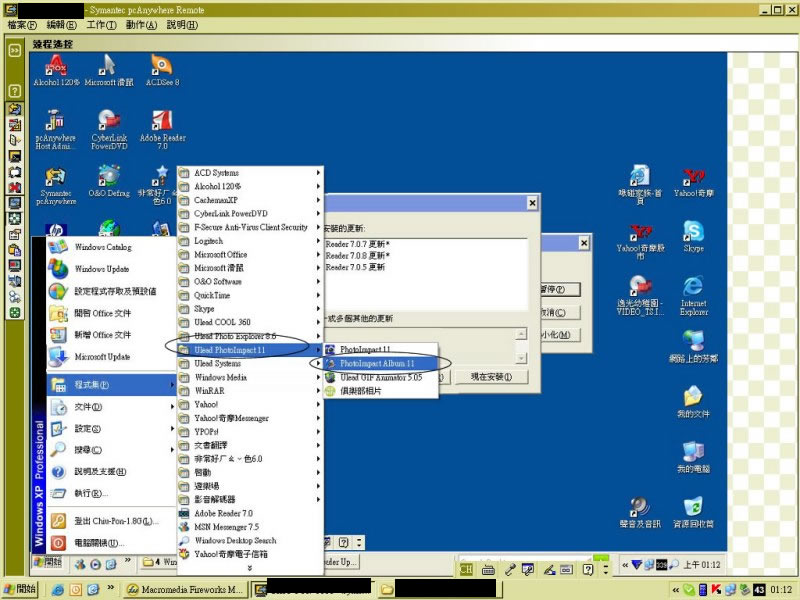800x600 pixels.
Task: Switch to Macromedia Fireworks taskbar button
Action: point(186,589)
